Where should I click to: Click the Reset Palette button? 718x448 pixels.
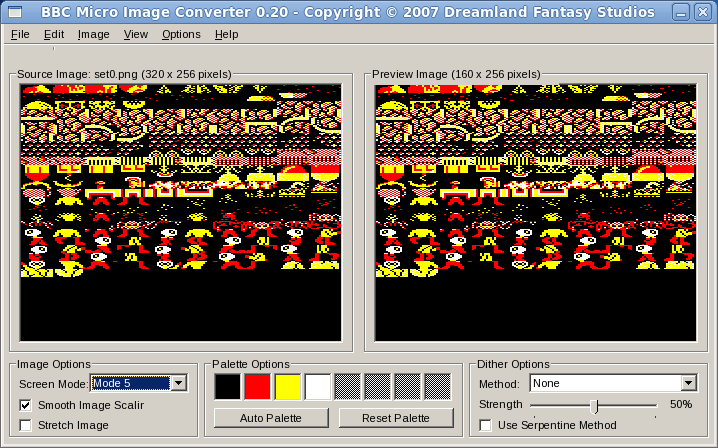(396, 418)
